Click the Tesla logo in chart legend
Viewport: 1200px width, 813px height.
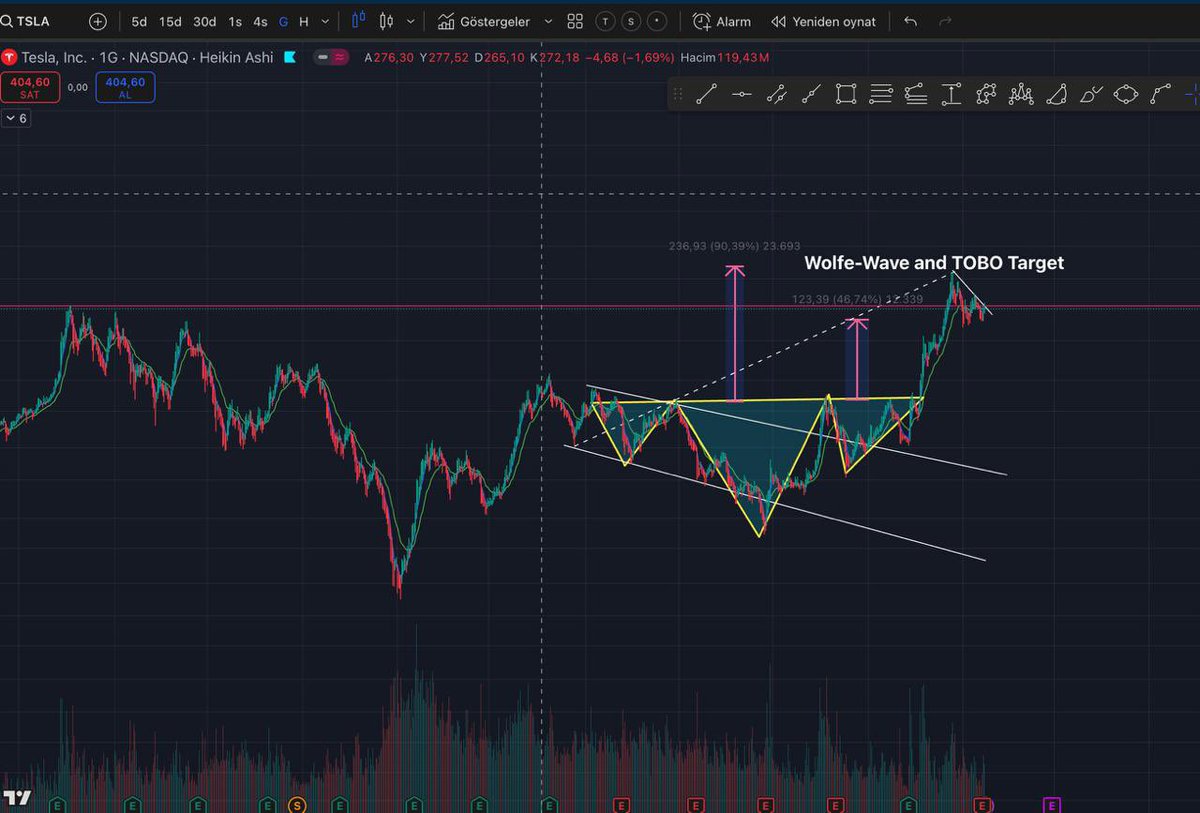(8, 57)
